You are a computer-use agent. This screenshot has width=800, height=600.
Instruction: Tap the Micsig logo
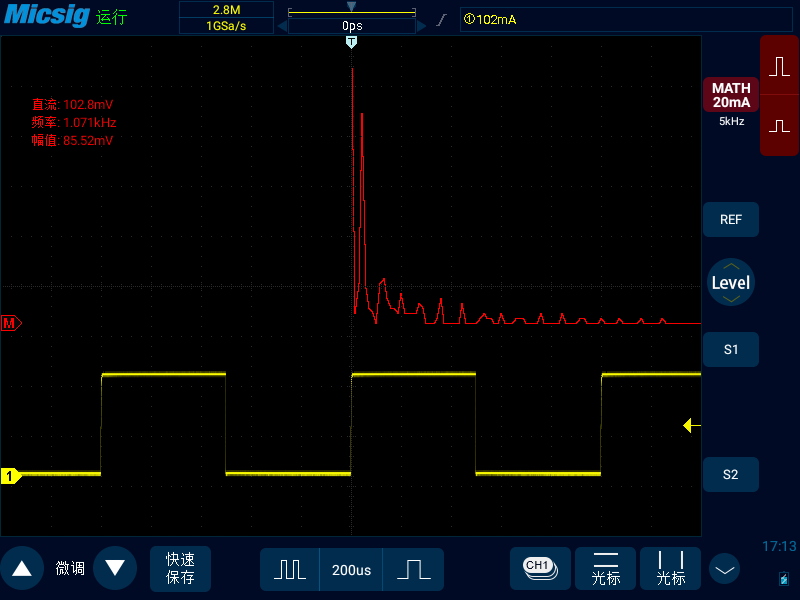(x=46, y=15)
